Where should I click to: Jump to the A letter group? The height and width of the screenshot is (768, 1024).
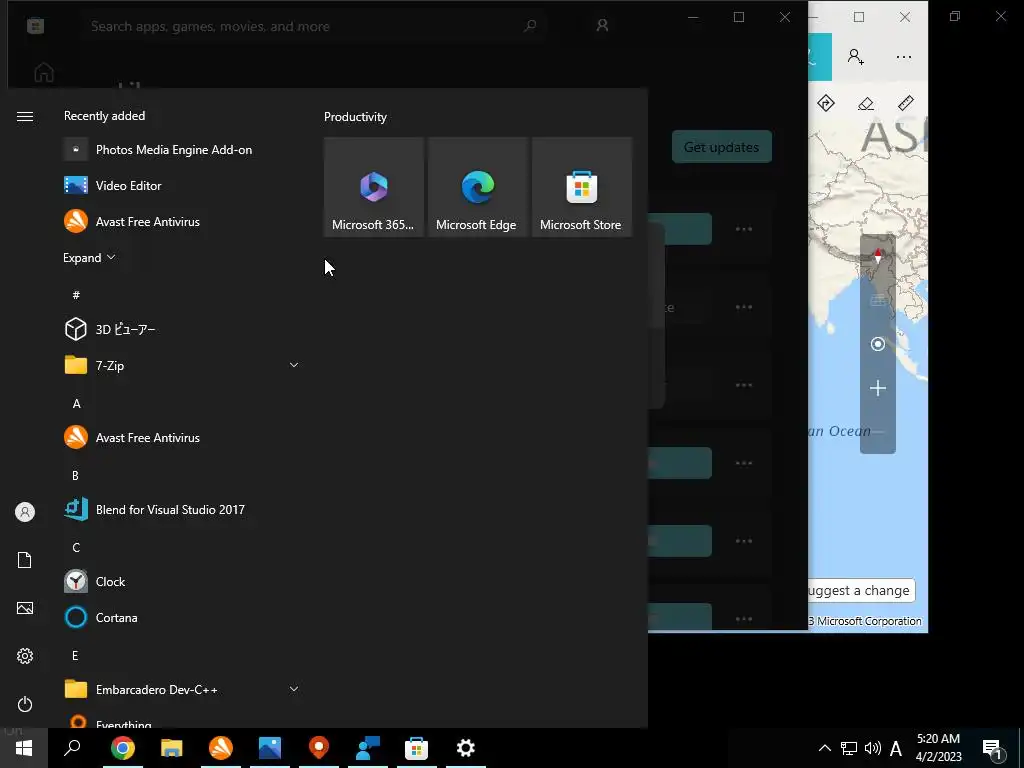(x=76, y=404)
